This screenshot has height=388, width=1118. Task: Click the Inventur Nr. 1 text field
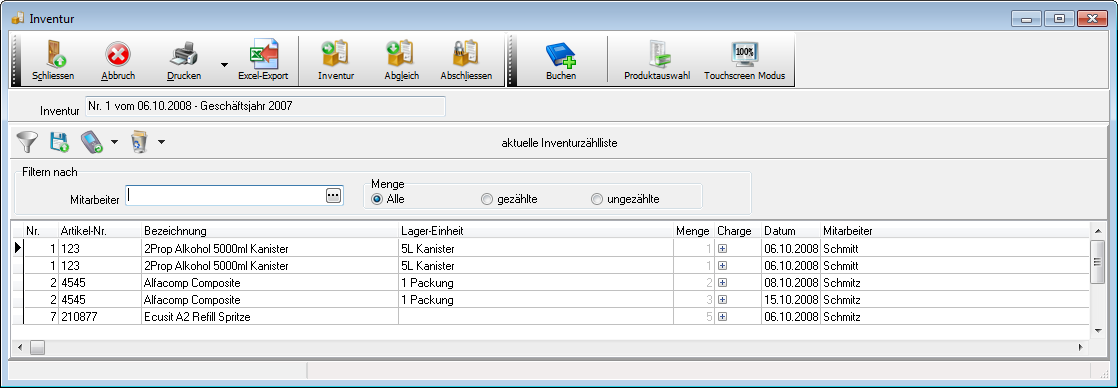click(265, 106)
